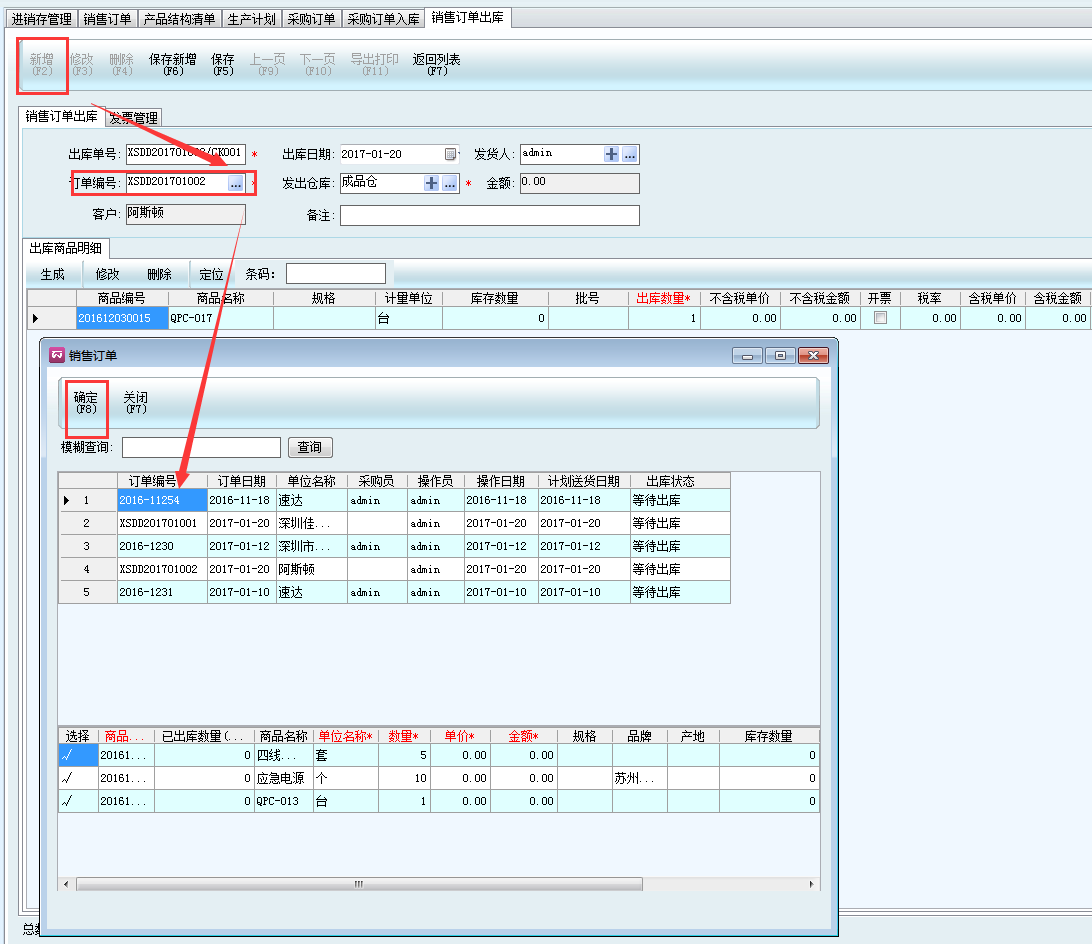The height and width of the screenshot is (944, 1092).
Task: Switch to the 销售订单 tab
Action: [107, 19]
